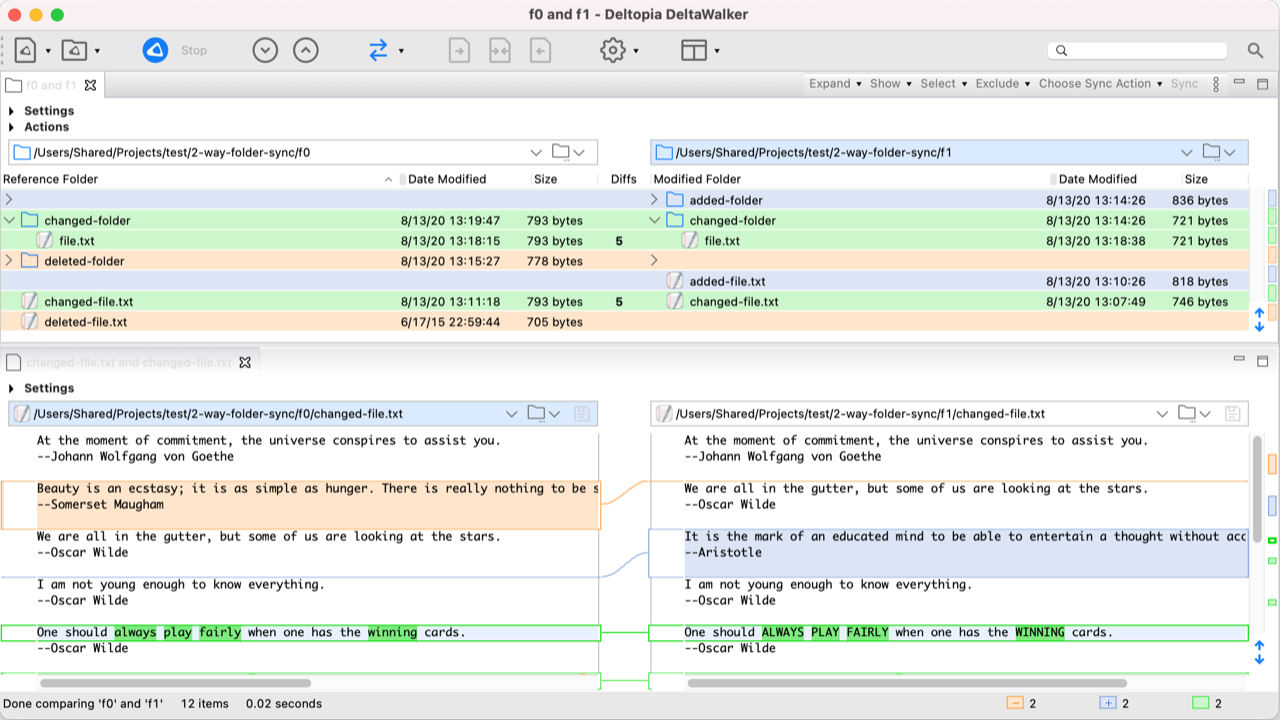The height and width of the screenshot is (720, 1280).
Task: Minimize the changed-file.txt comparison panel
Action: tap(1239, 361)
